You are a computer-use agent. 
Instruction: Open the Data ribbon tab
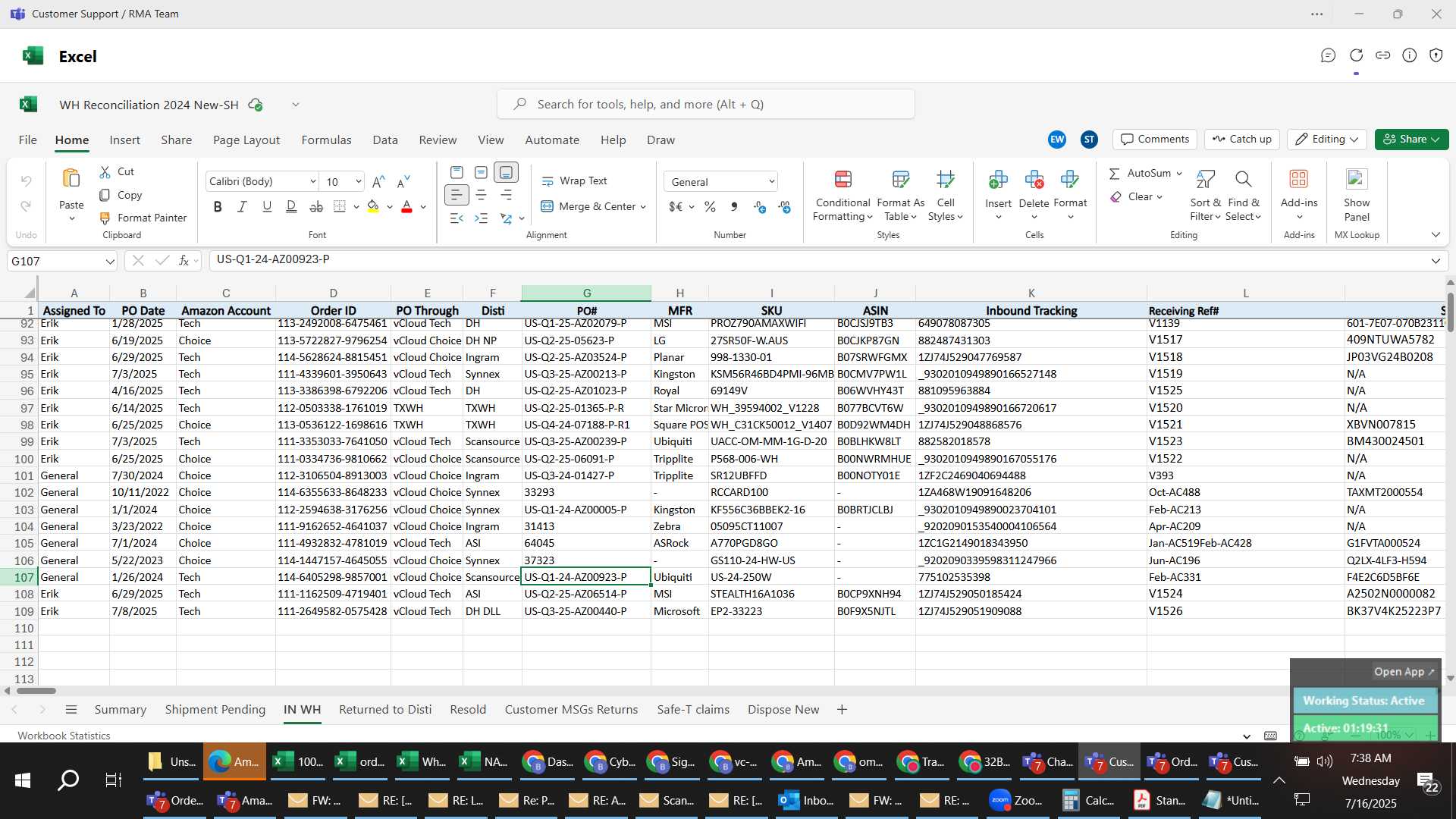pos(385,140)
